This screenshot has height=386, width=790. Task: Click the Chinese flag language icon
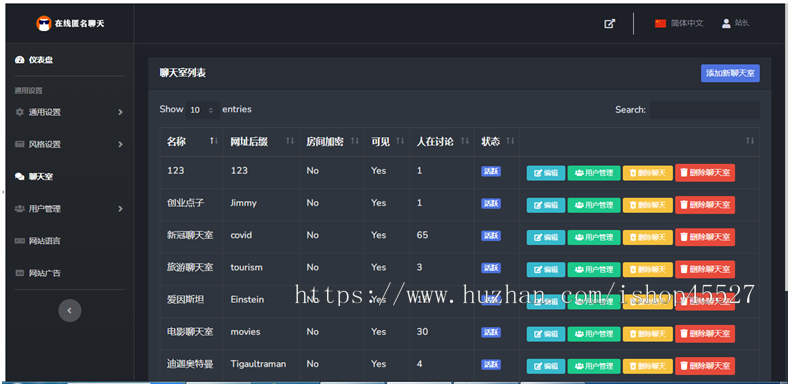tap(661, 23)
